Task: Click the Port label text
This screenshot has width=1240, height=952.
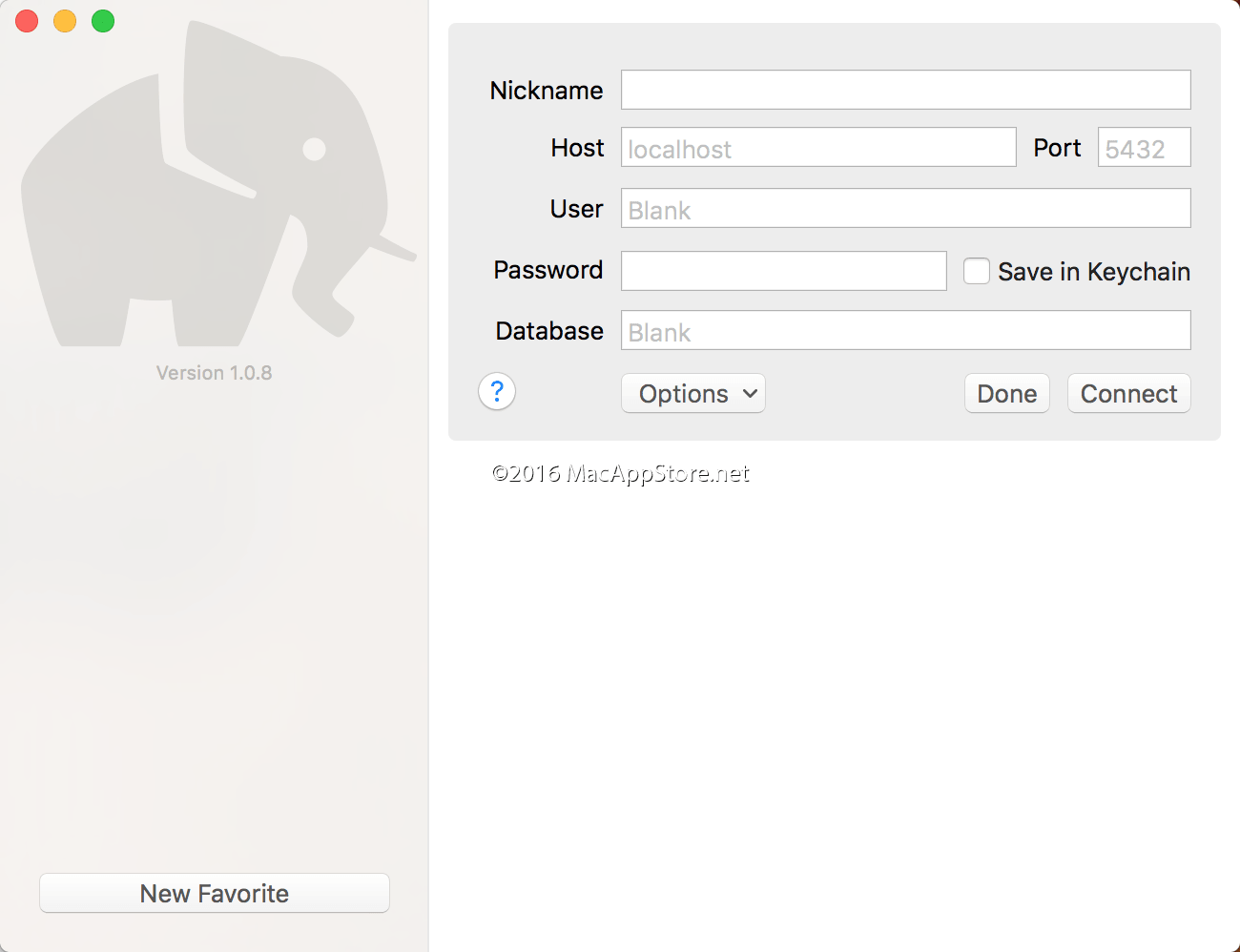Action: [x=1057, y=148]
